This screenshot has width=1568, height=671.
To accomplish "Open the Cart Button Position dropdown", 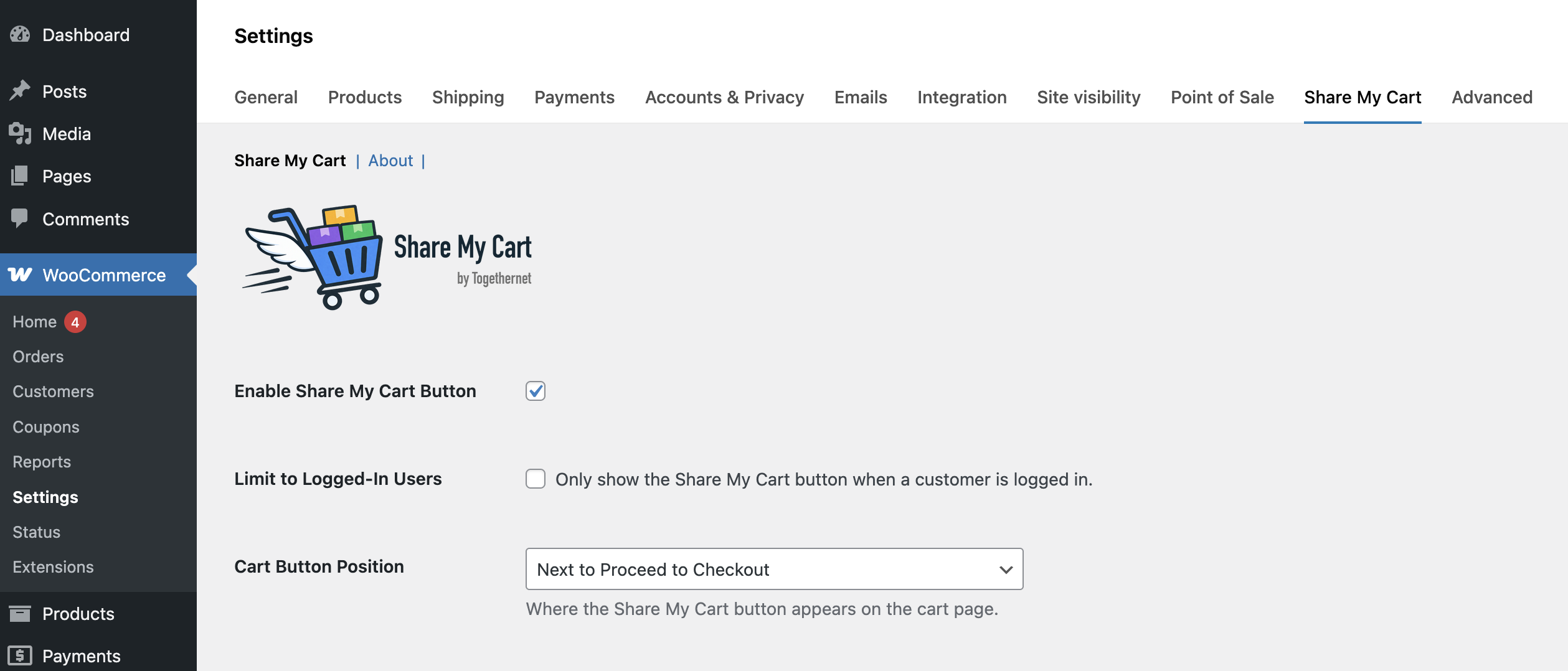I will click(774, 569).
